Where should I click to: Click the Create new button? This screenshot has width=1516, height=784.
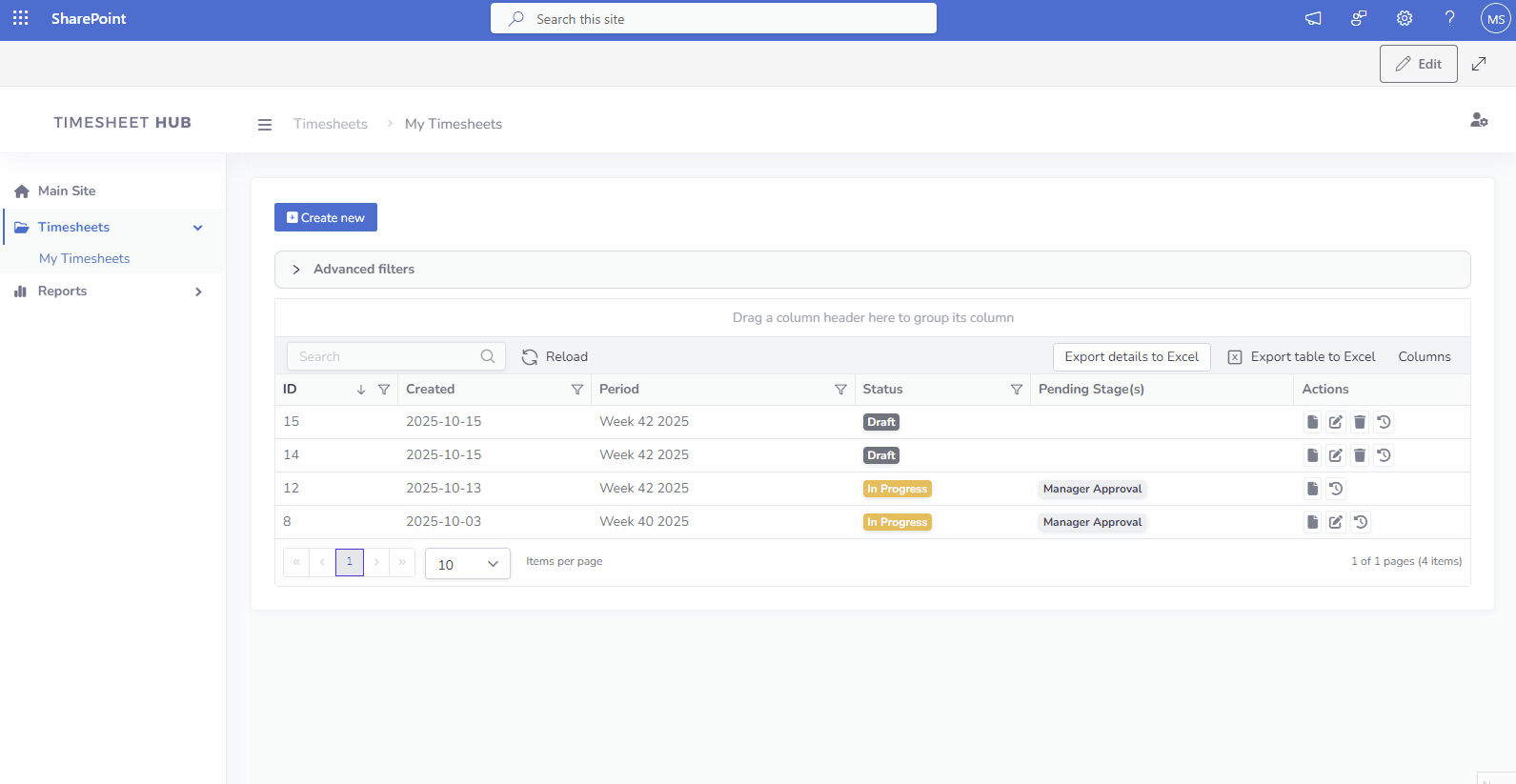[x=326, y=217]
